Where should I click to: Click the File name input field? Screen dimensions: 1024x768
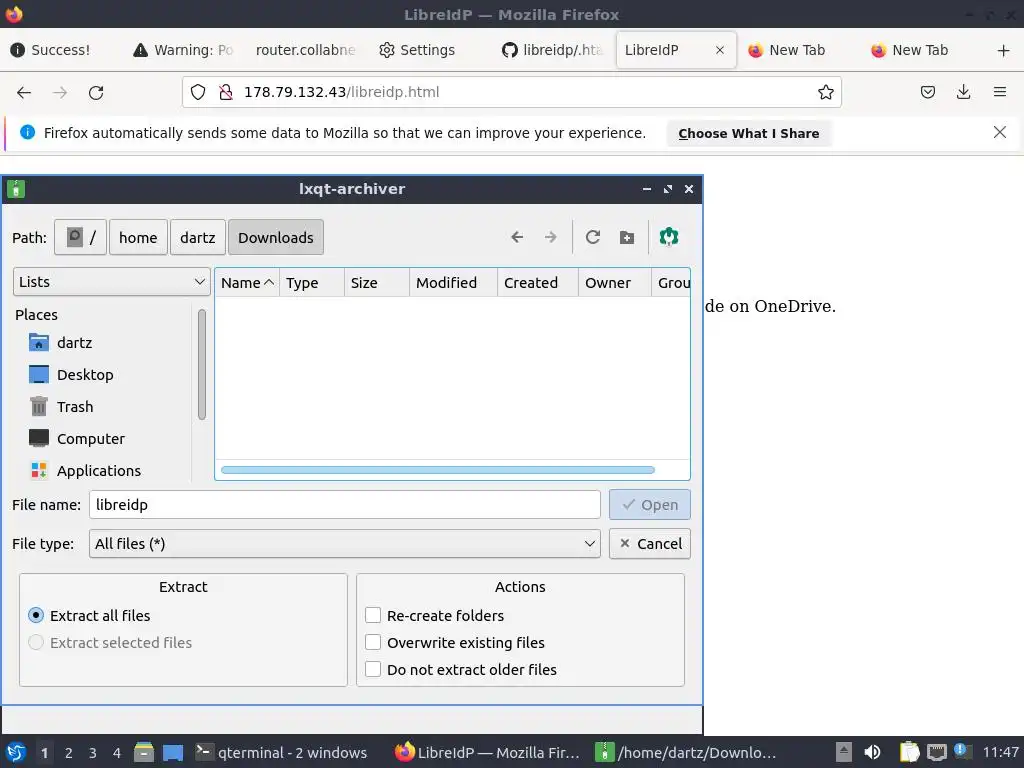pyautogui.click(x=345, y=505)
